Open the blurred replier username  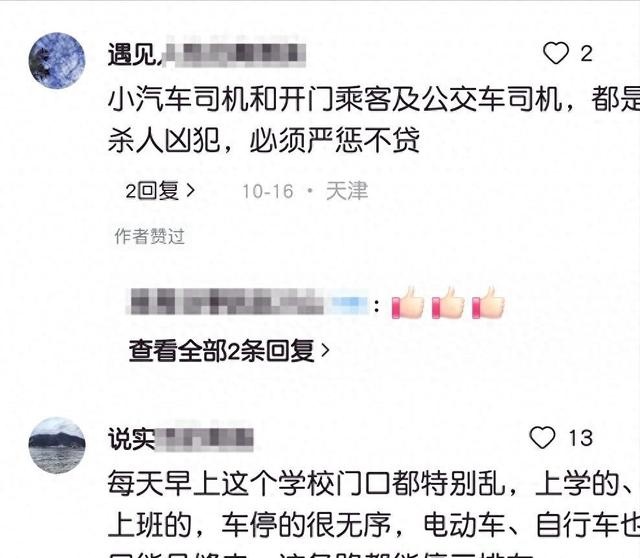(x=248, y=302)
